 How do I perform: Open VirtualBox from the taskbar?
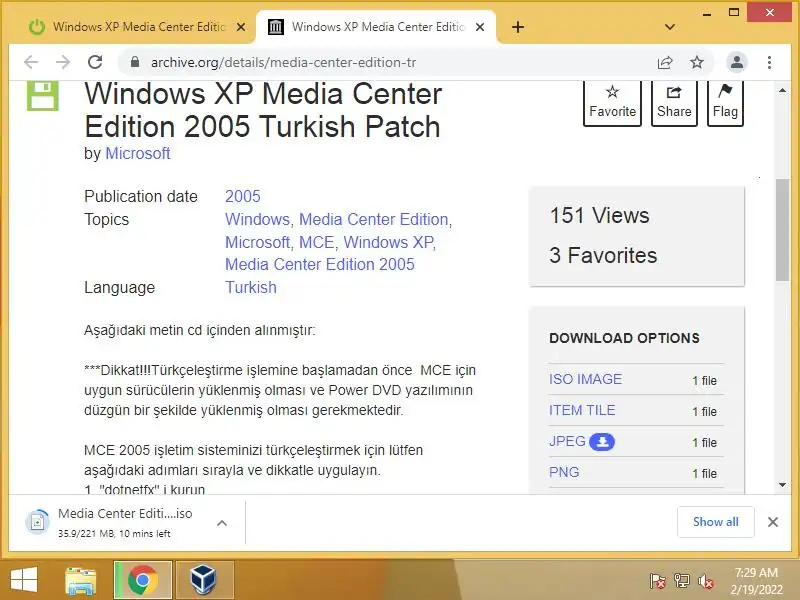pos(204,580)
